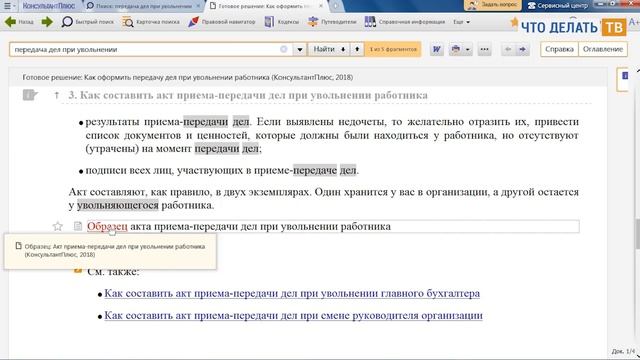
Task: Go to previous document arrow
Action: pos(508,49)
